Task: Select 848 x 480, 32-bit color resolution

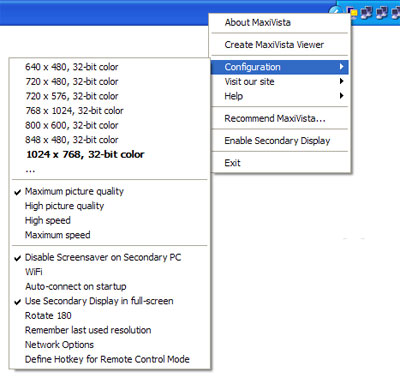Action: point(110,140)
